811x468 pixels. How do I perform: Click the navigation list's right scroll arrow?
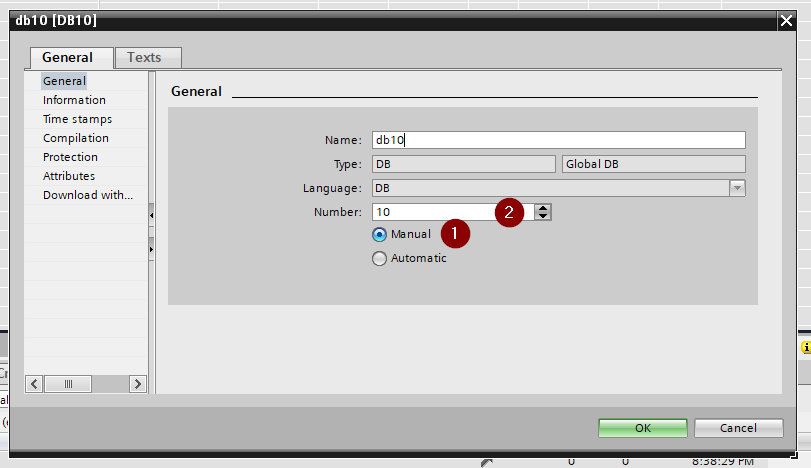coord(138,384)
